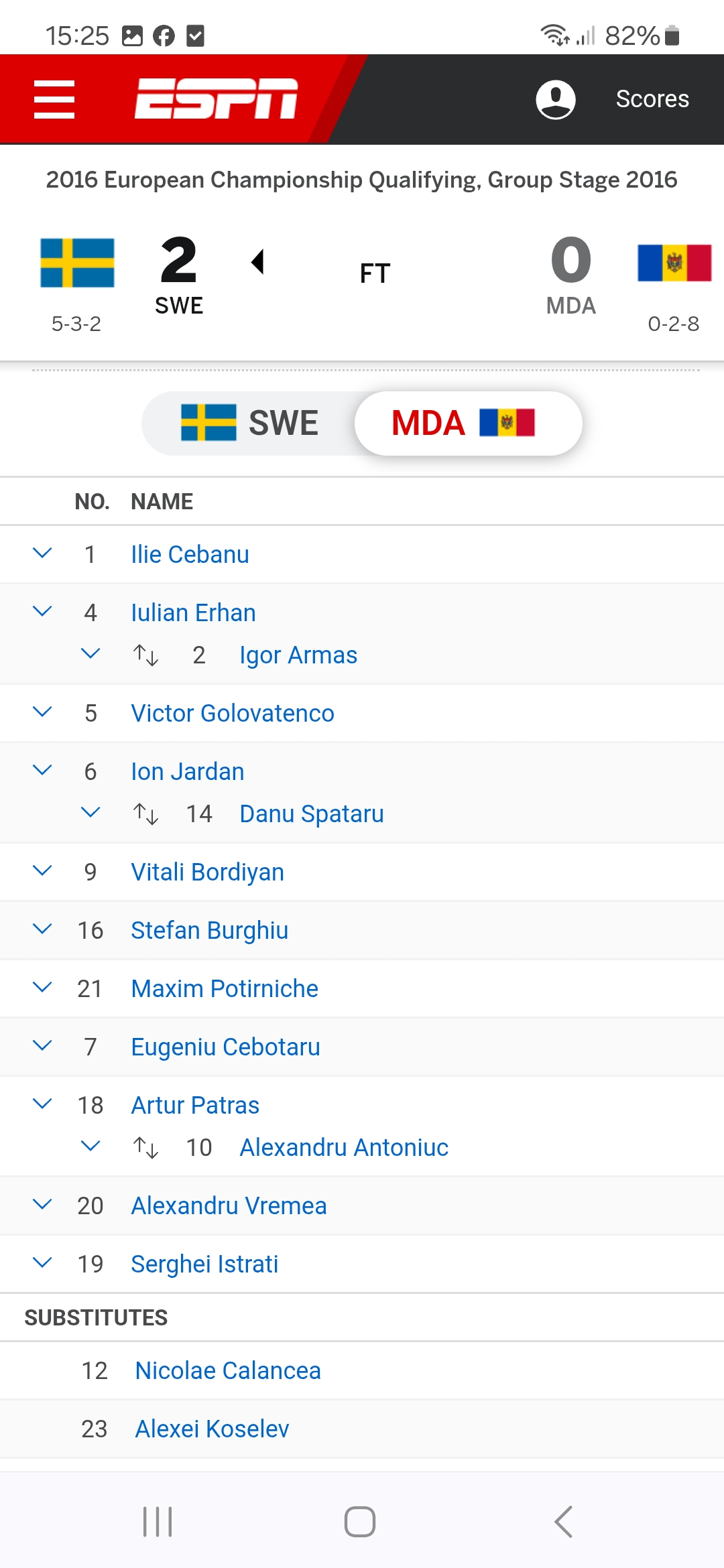The height and width of the screenshot is (1568, 724).
Task: Tap the Android back navigation button
Action: tap(564, 1521)
